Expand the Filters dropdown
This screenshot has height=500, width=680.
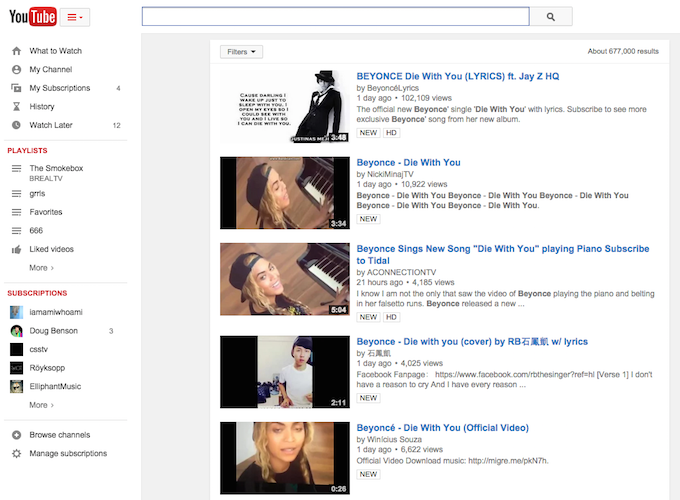pyautogui.click(x=242, y=52)
